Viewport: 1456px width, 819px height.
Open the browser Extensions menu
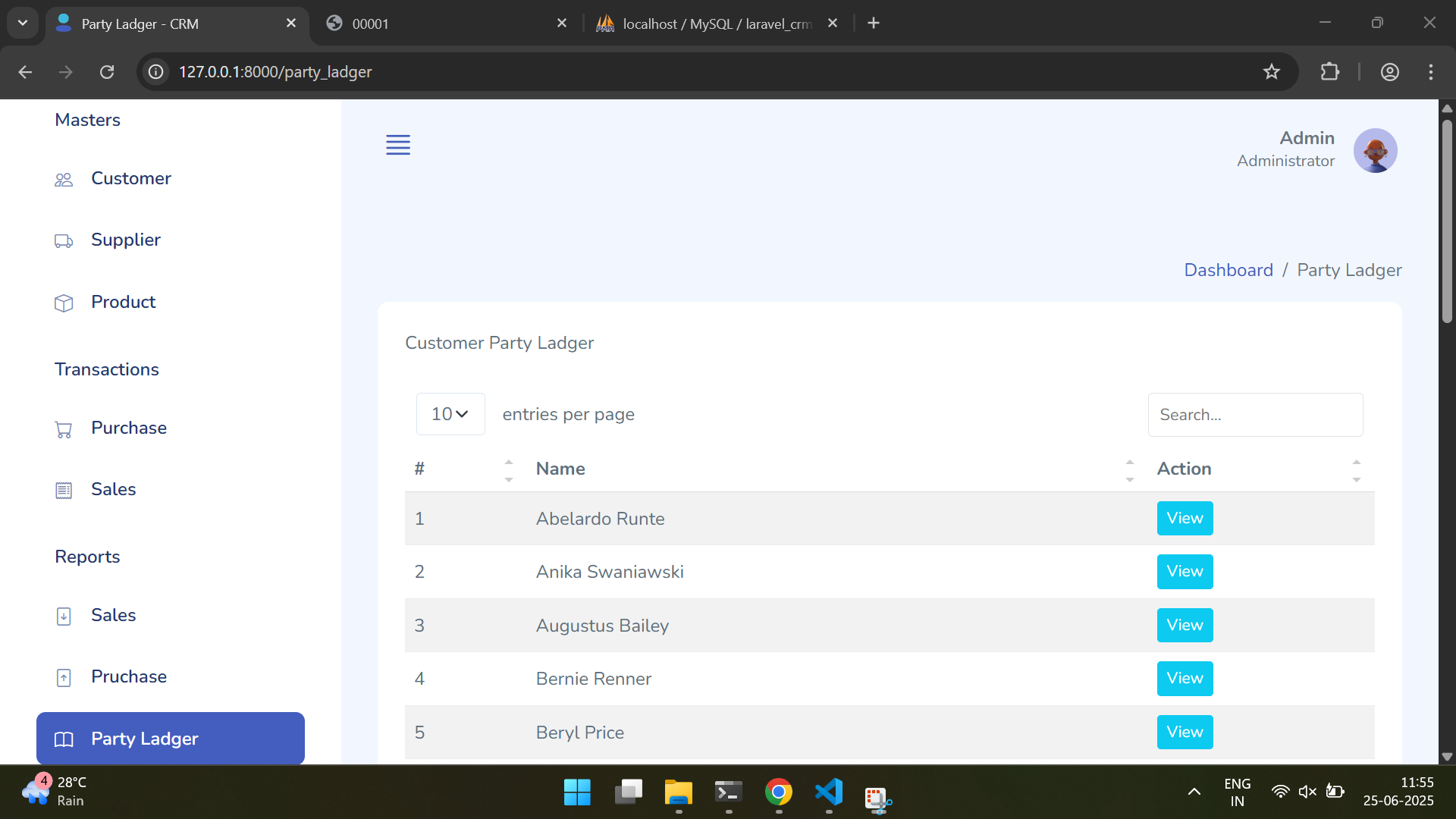pos(1330,72)
